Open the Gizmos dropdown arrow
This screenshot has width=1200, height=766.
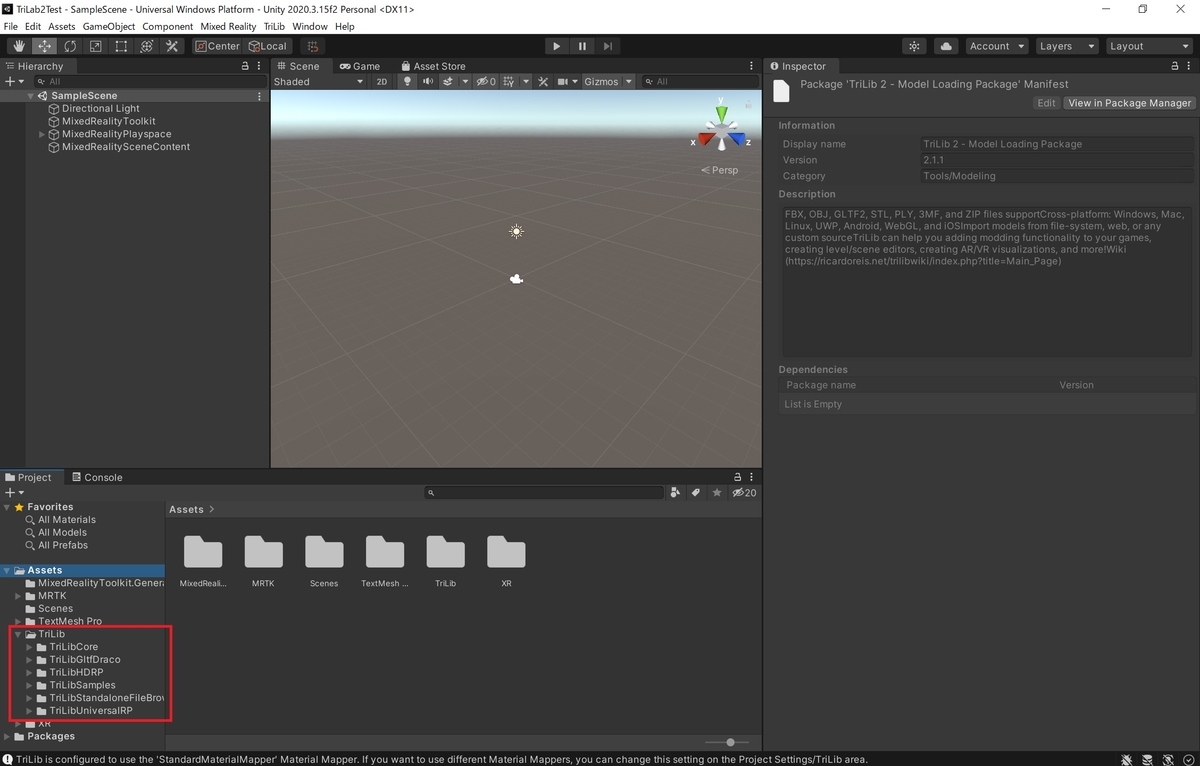click(629, 82)
